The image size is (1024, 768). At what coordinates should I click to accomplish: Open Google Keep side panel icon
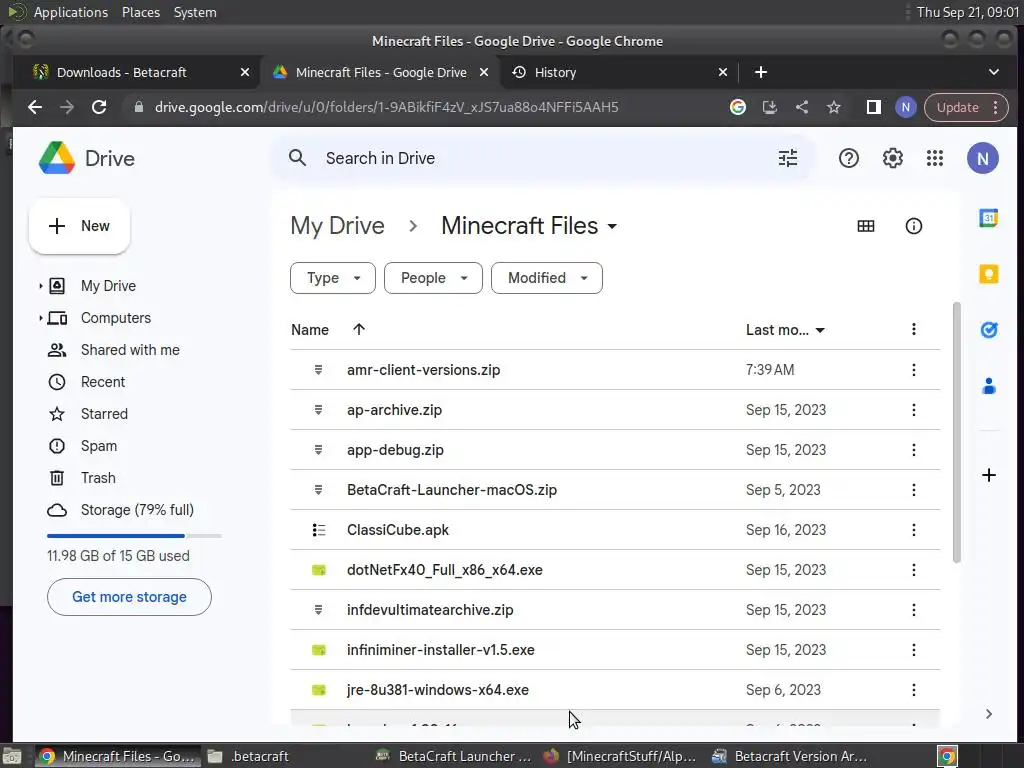[x=988, y=274]
